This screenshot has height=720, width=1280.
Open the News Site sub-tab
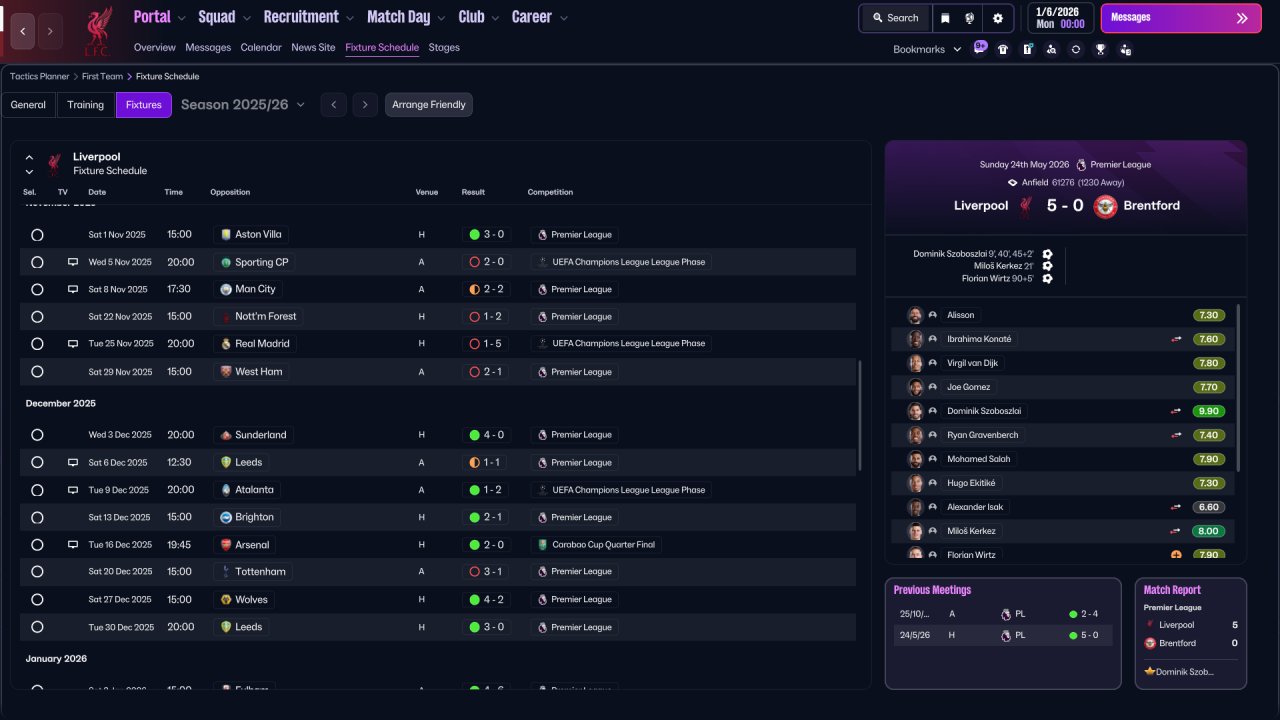[314, 47]
